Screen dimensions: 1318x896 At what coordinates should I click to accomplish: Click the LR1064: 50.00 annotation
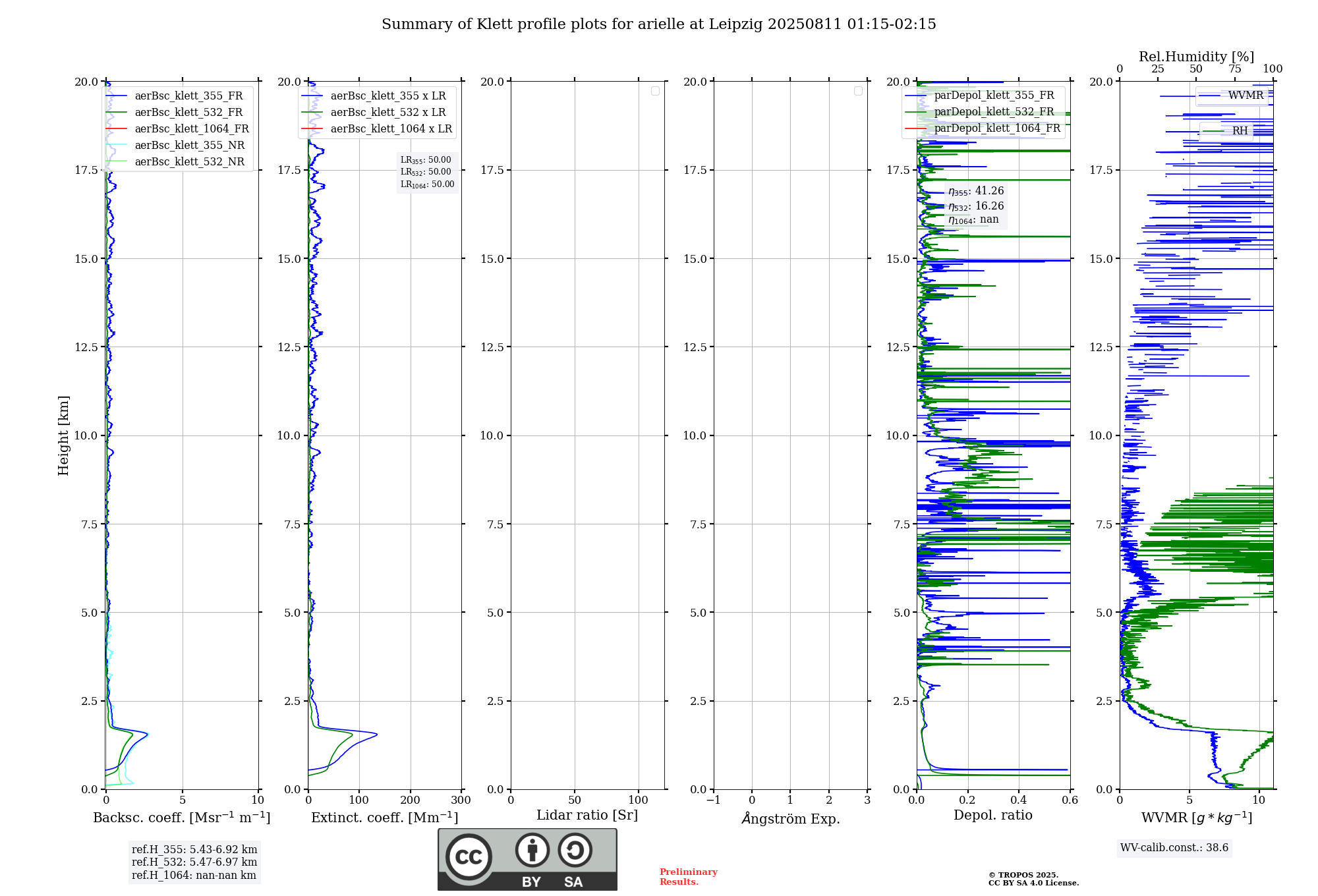point(428,184)
